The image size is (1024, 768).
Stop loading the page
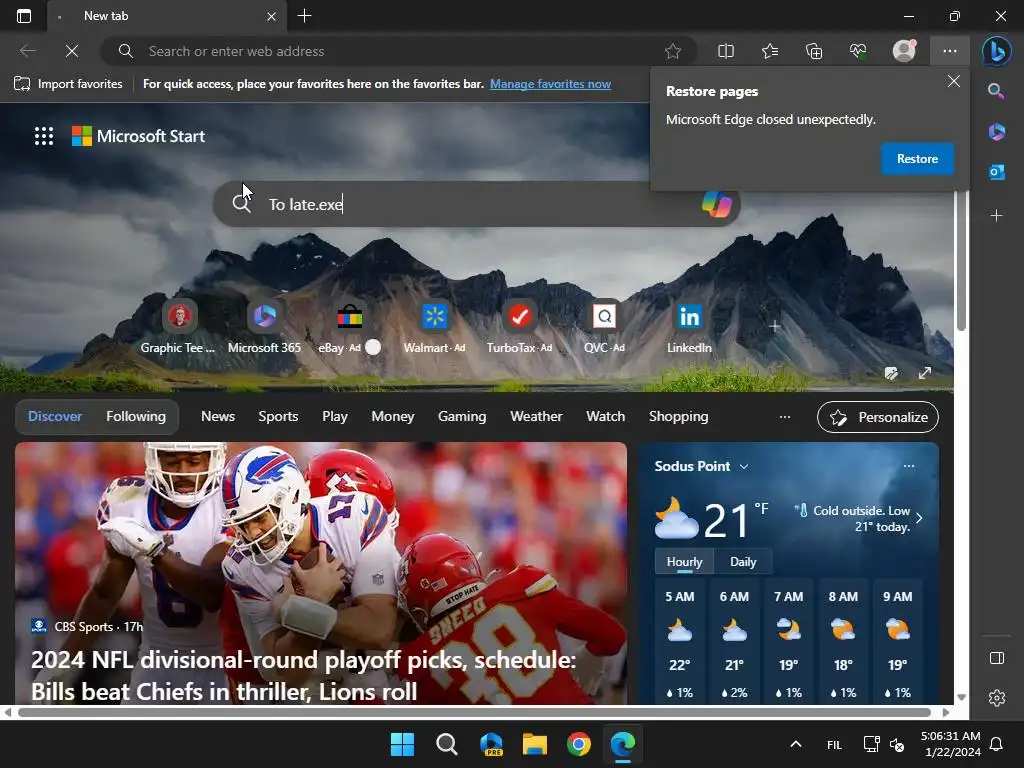click(72, 51)
